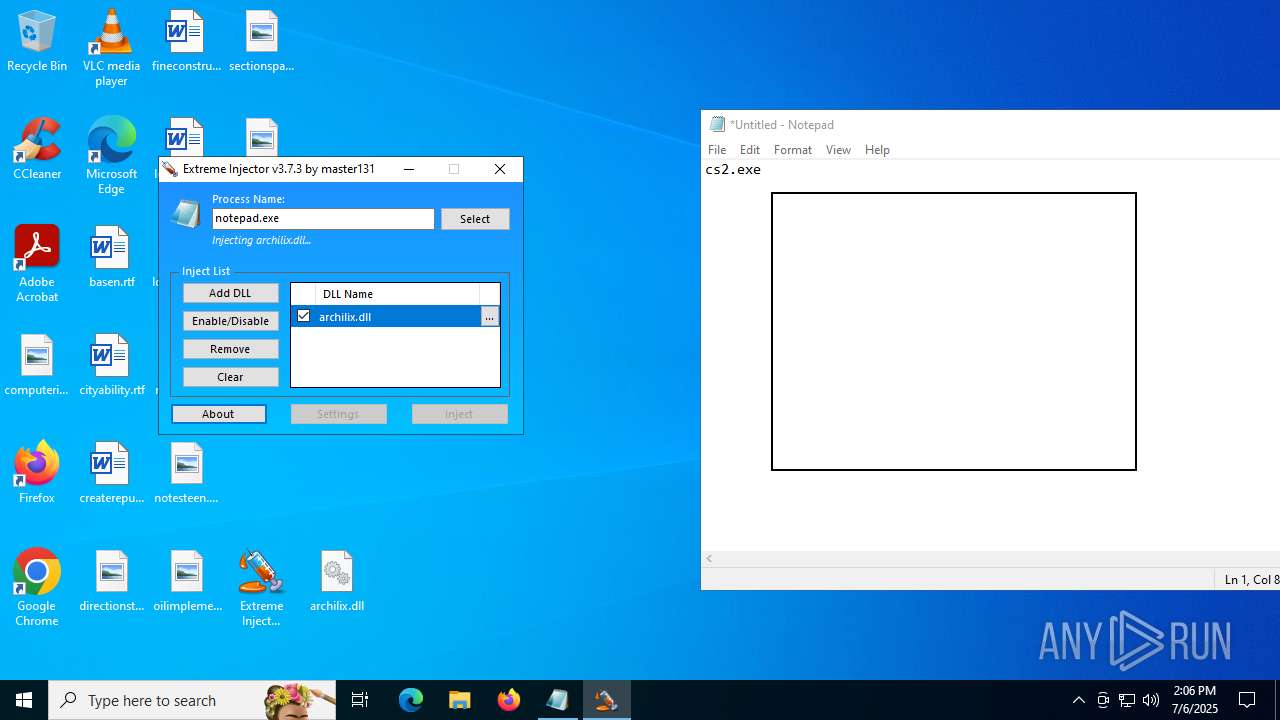Open the network status tray icon
The height and width of the screenshot is (720, 1280).
click(x=1127, y=700)
